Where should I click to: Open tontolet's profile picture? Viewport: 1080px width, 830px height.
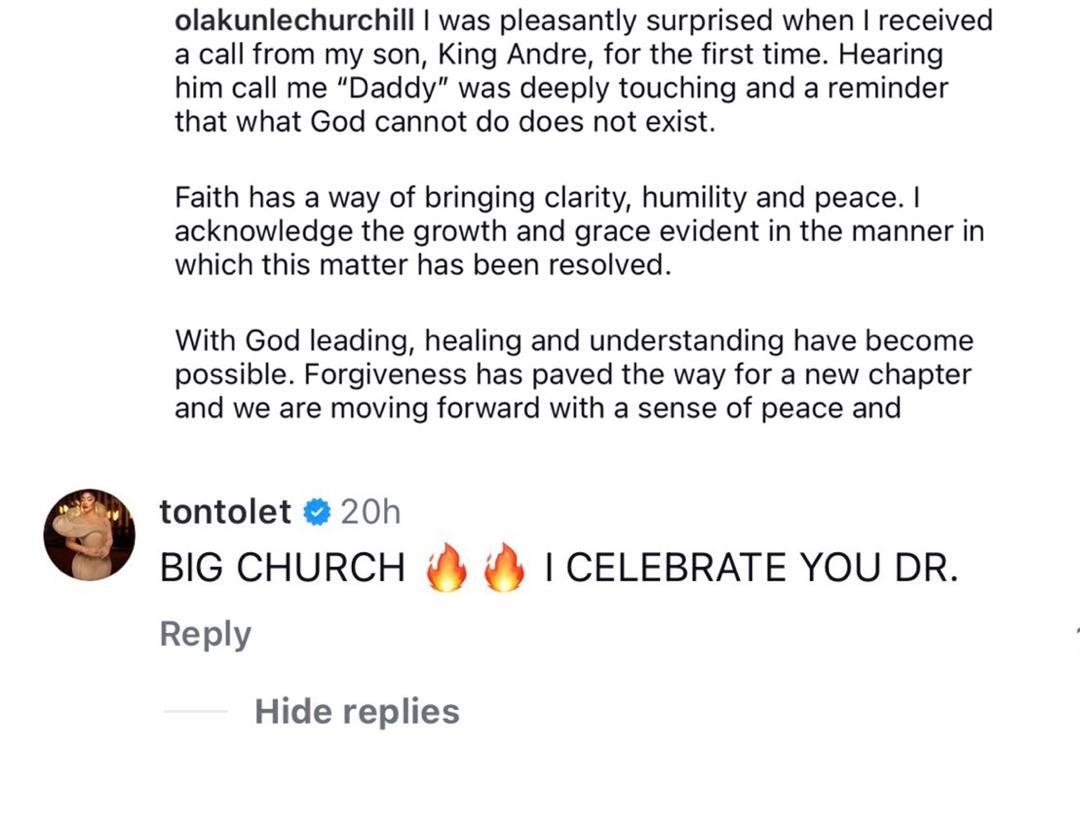click(x=89, y=535)
